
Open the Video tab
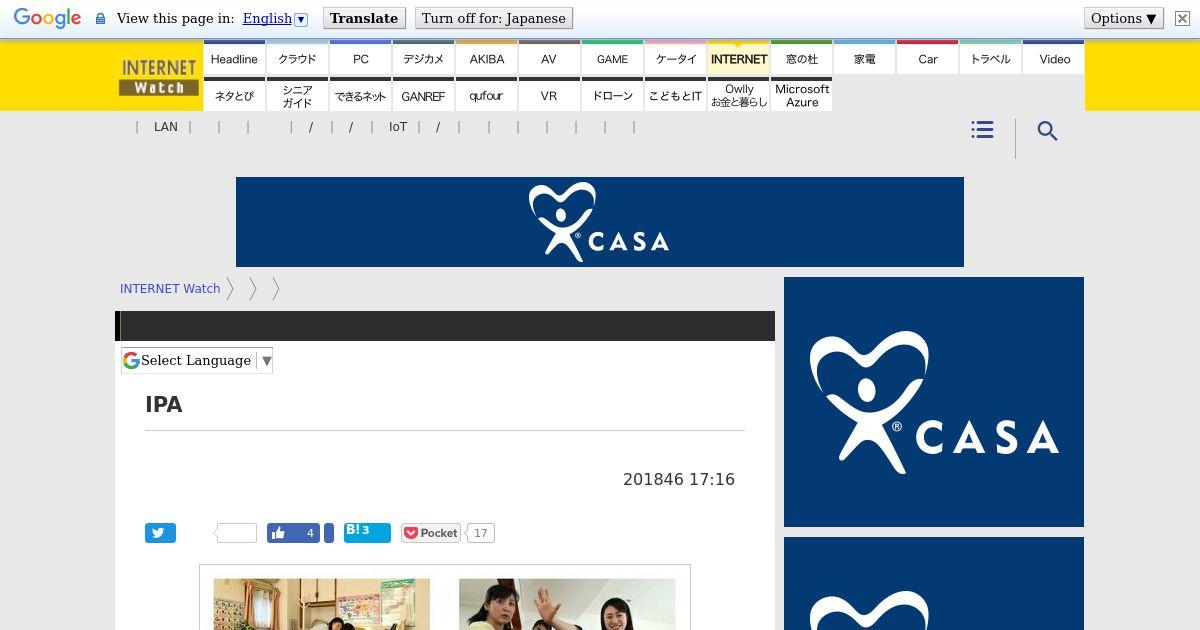click(1054, 58)
